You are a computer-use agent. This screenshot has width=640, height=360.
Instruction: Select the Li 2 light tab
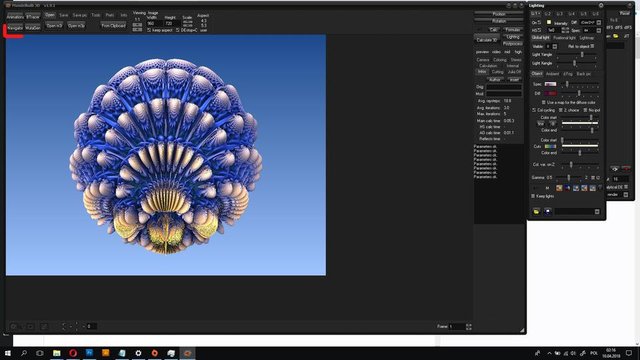(547, 14)
